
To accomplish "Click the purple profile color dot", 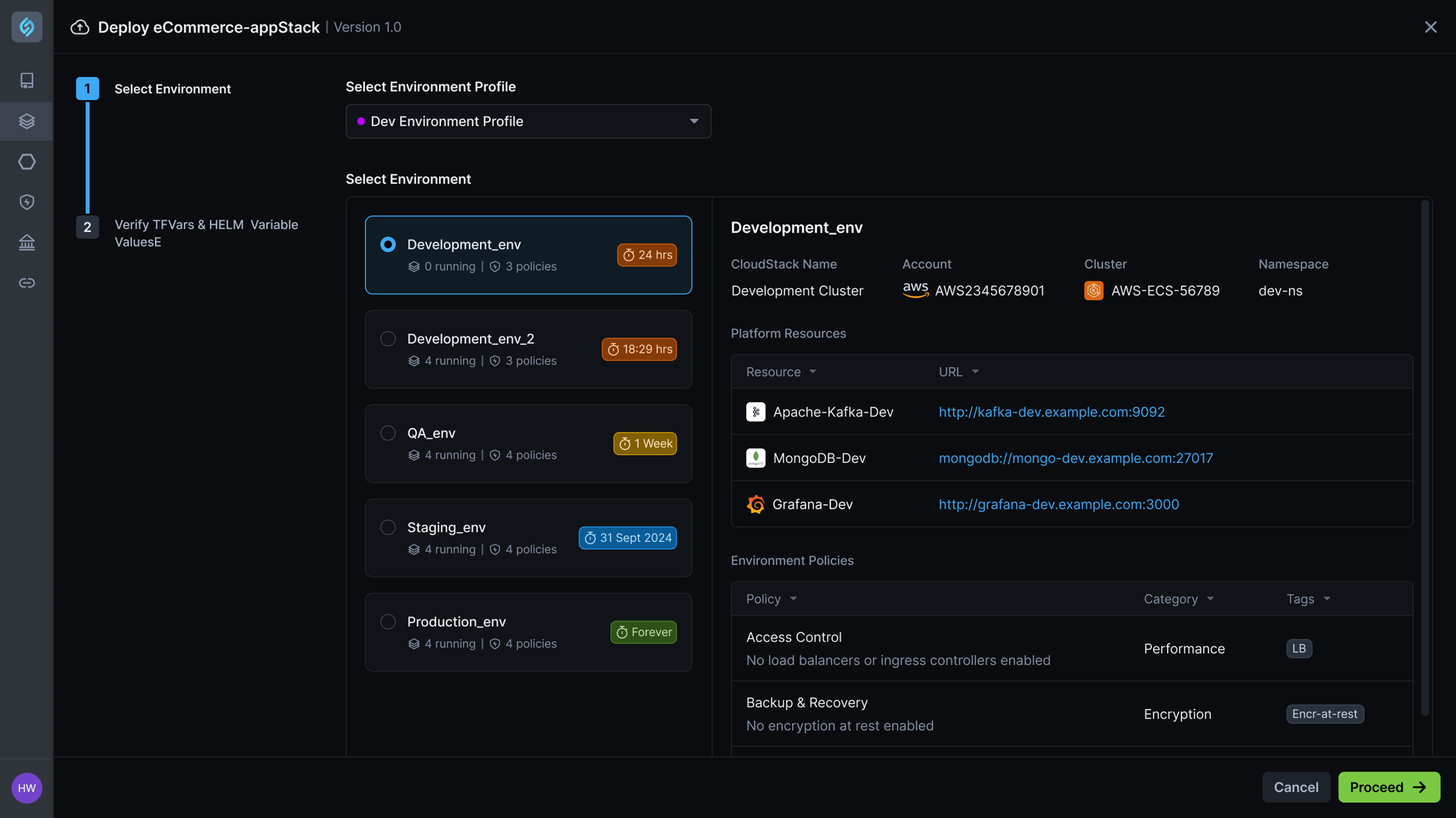I will [361, 121].
